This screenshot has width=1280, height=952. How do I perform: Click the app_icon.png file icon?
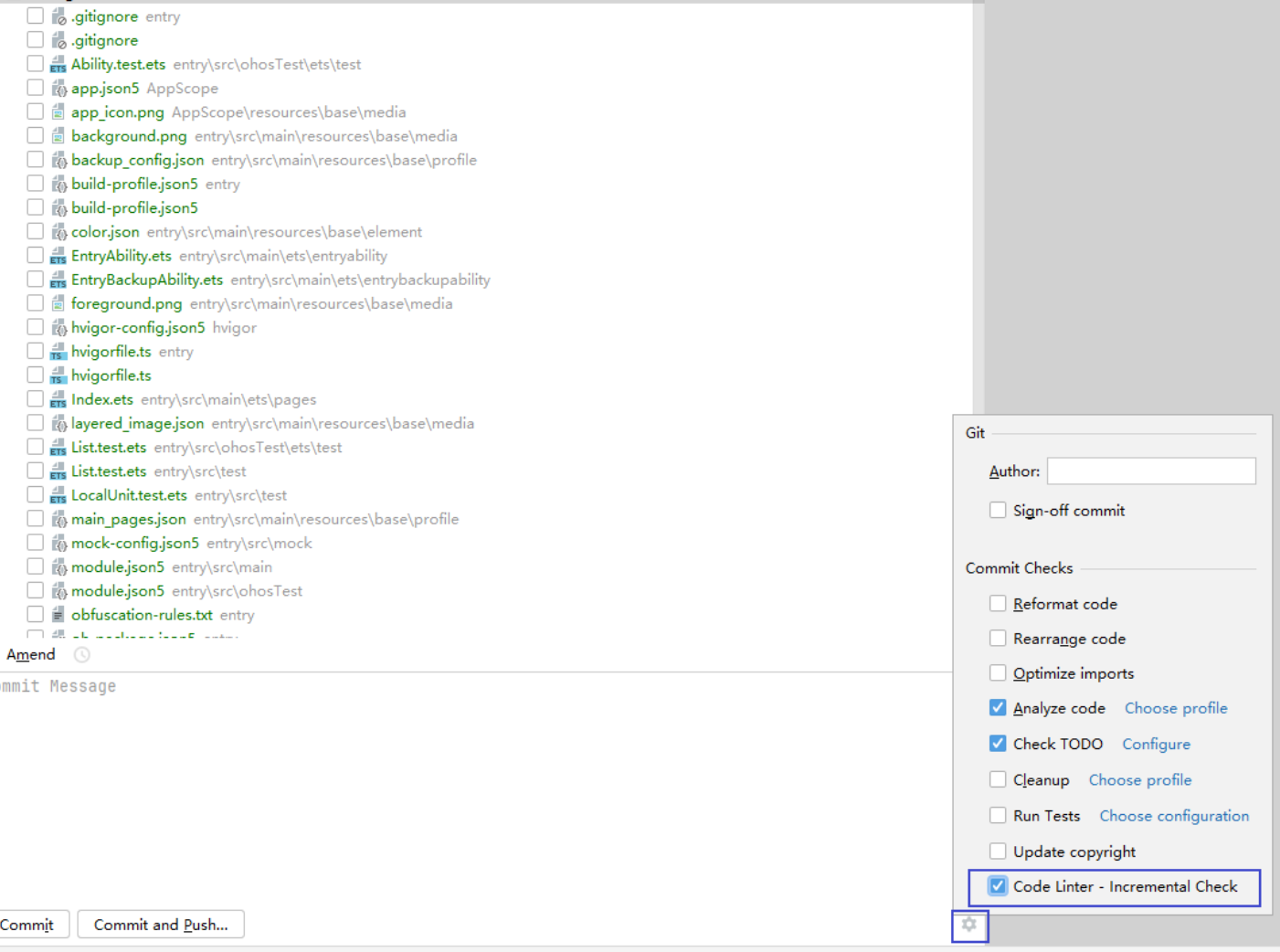(x=58, y=112)
